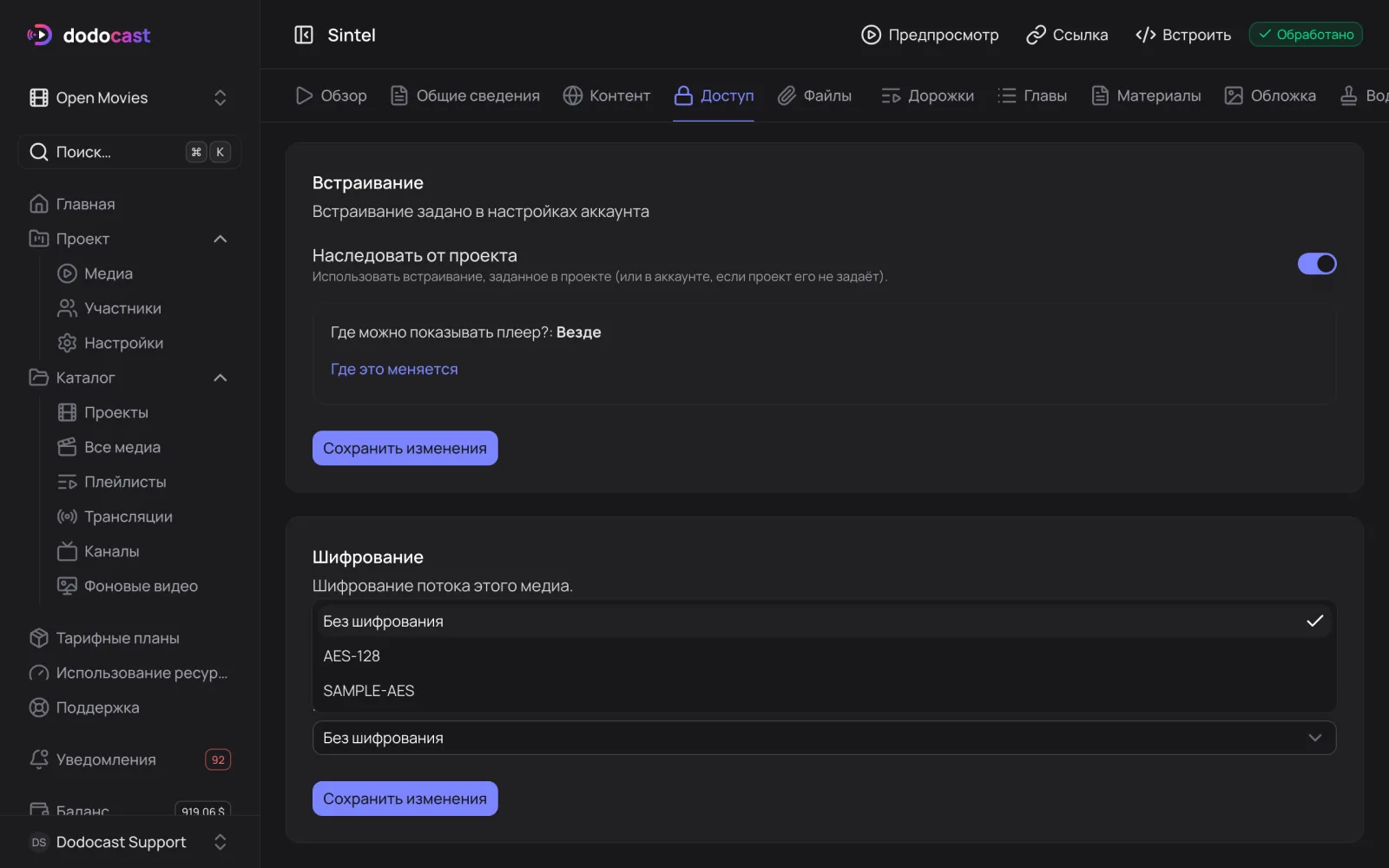Go to Главная home page

pyautogui.click(x=128, y=204)
